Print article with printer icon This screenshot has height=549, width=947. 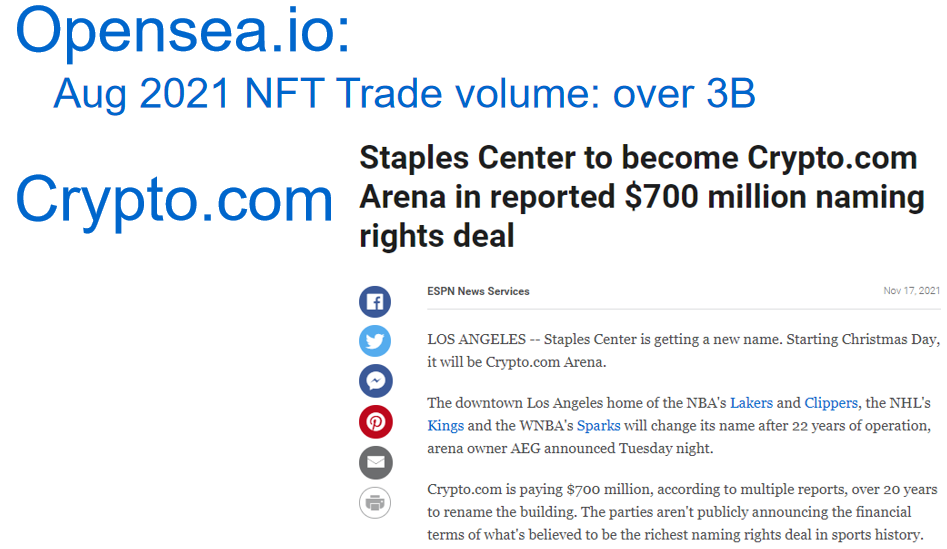375,502
